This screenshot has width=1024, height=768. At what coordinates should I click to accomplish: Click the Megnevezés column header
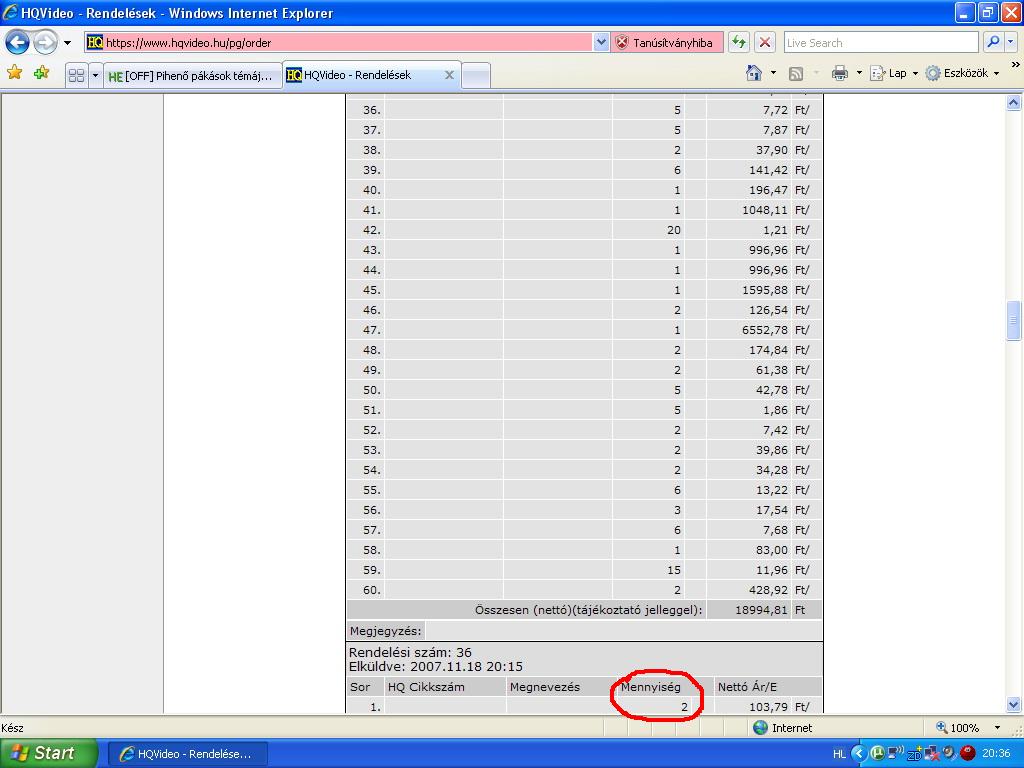tap(545, 687)
